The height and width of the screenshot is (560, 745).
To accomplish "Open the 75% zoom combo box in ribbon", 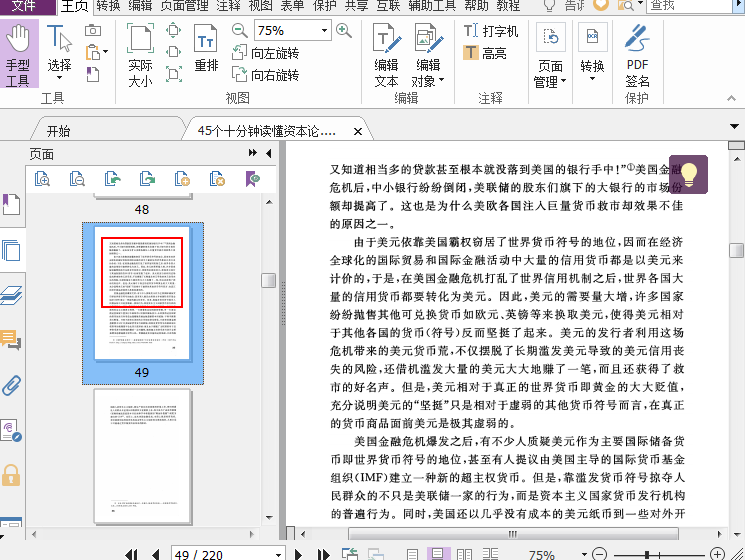I will click(x=292, y=31).
